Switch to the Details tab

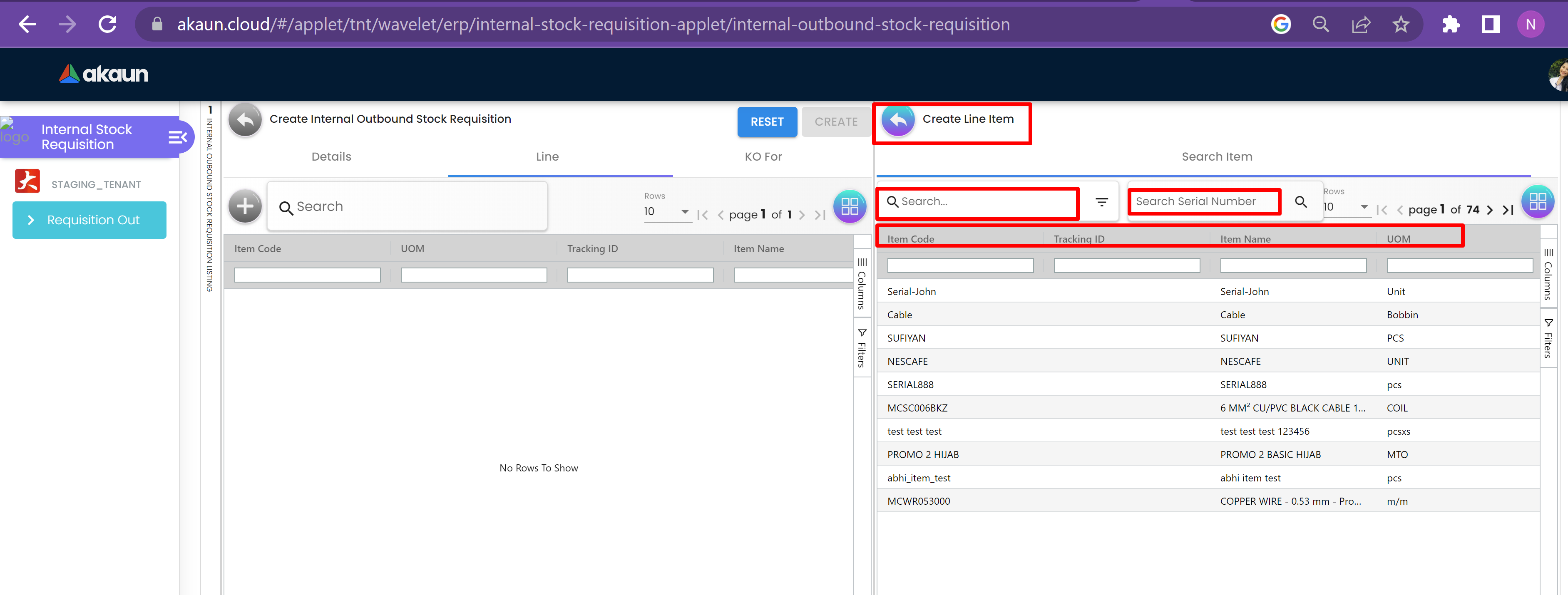331,157
